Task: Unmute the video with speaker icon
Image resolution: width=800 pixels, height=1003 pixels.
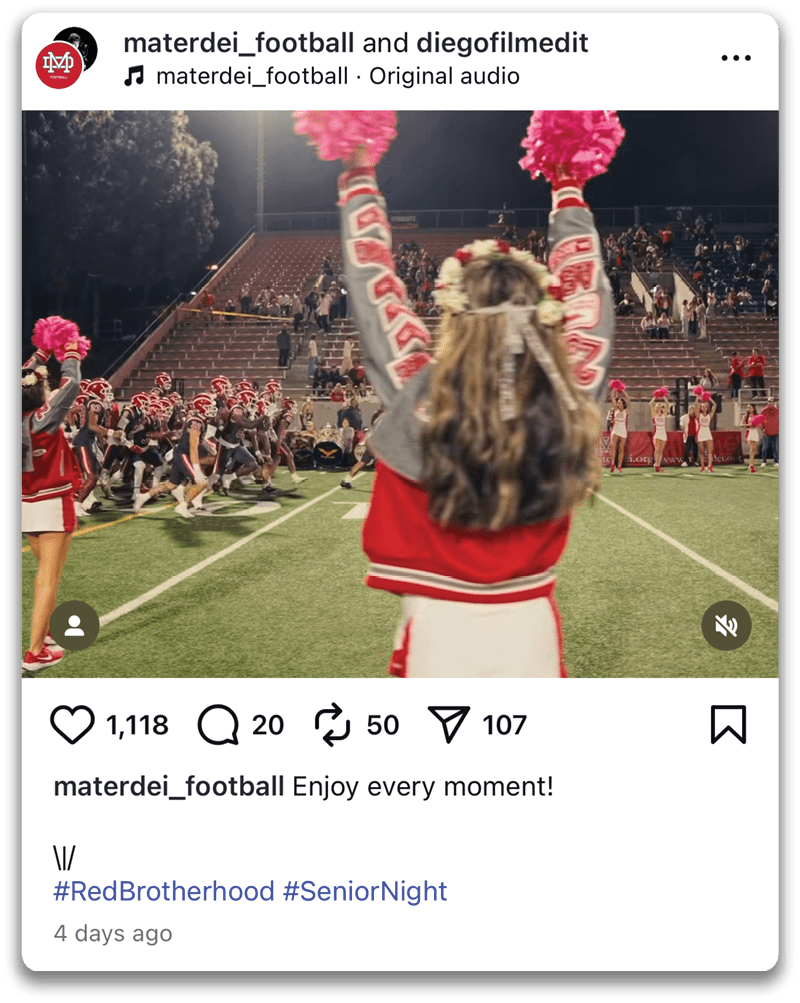Action: pos(726,626)
